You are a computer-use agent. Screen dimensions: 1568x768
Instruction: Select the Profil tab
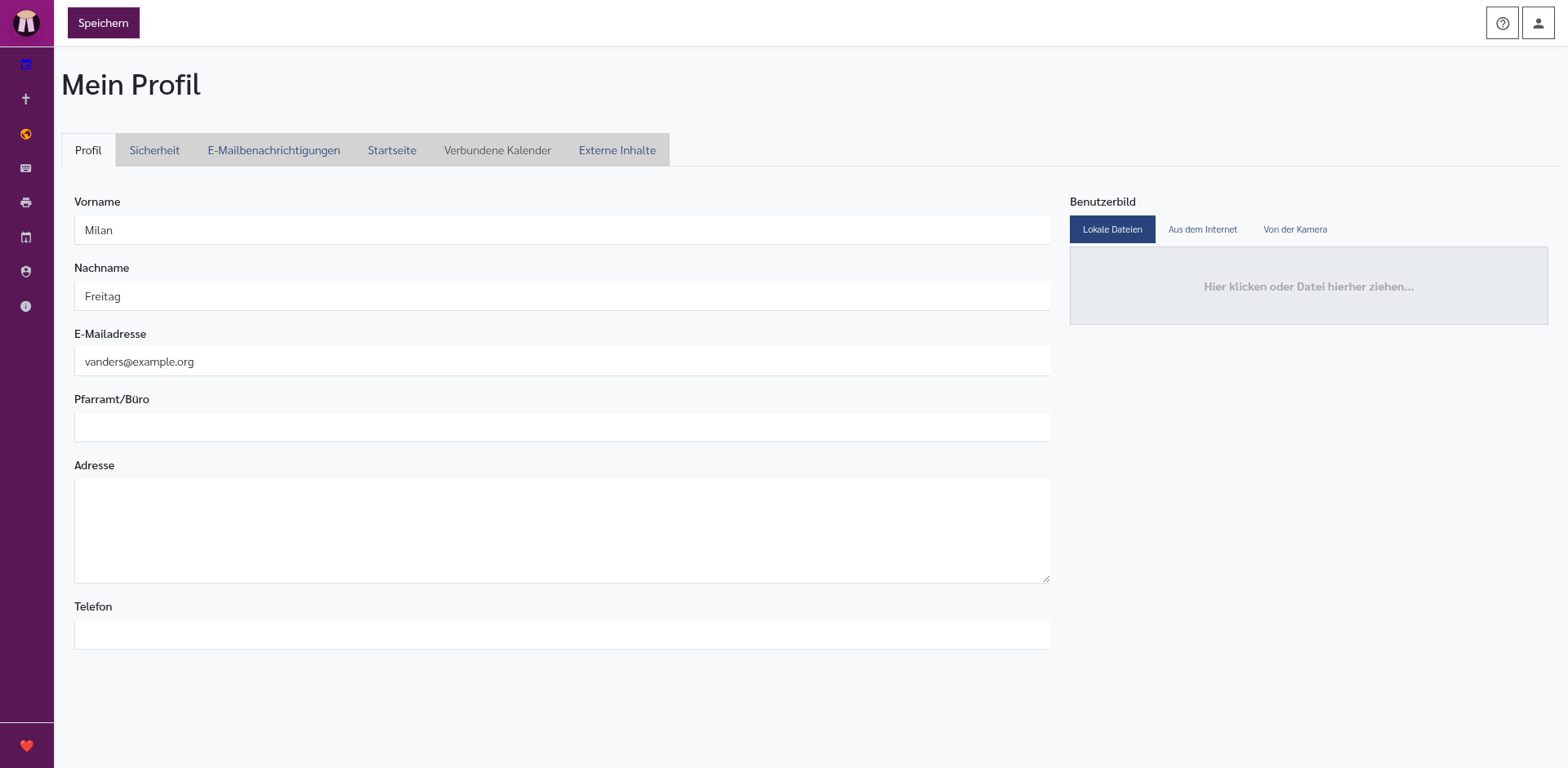[88, 150]
